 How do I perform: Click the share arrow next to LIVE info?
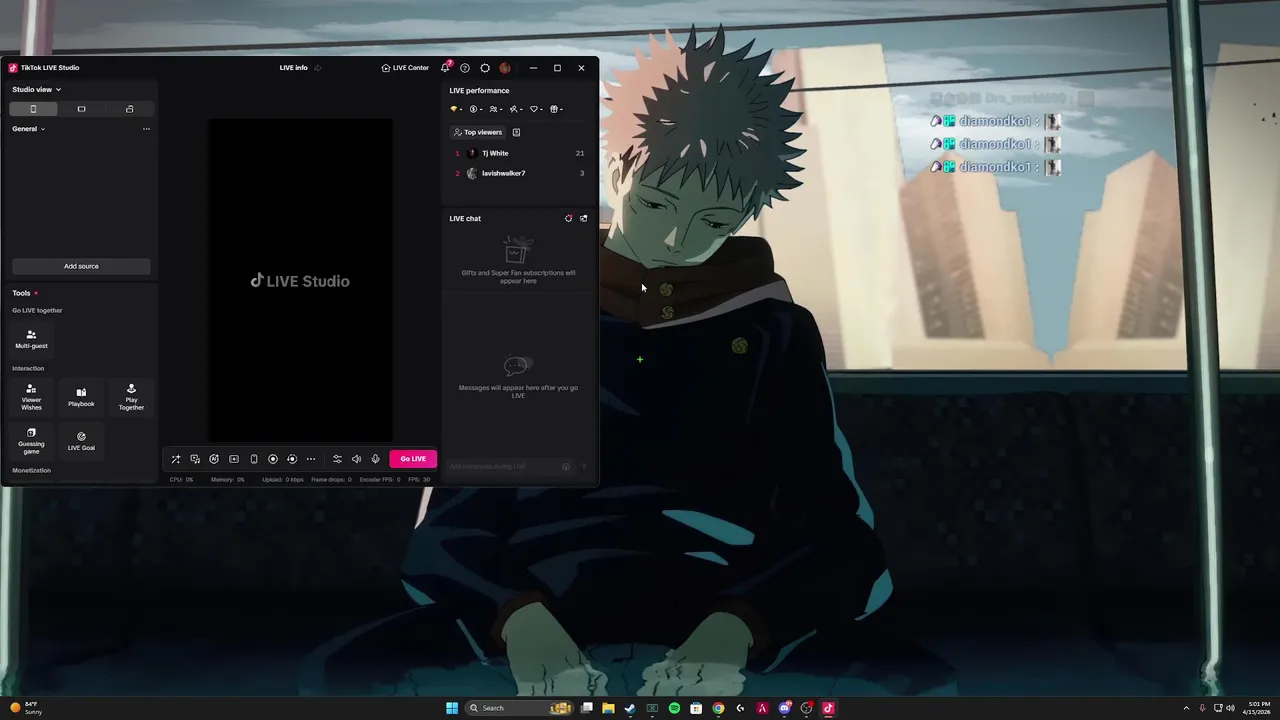318,68
